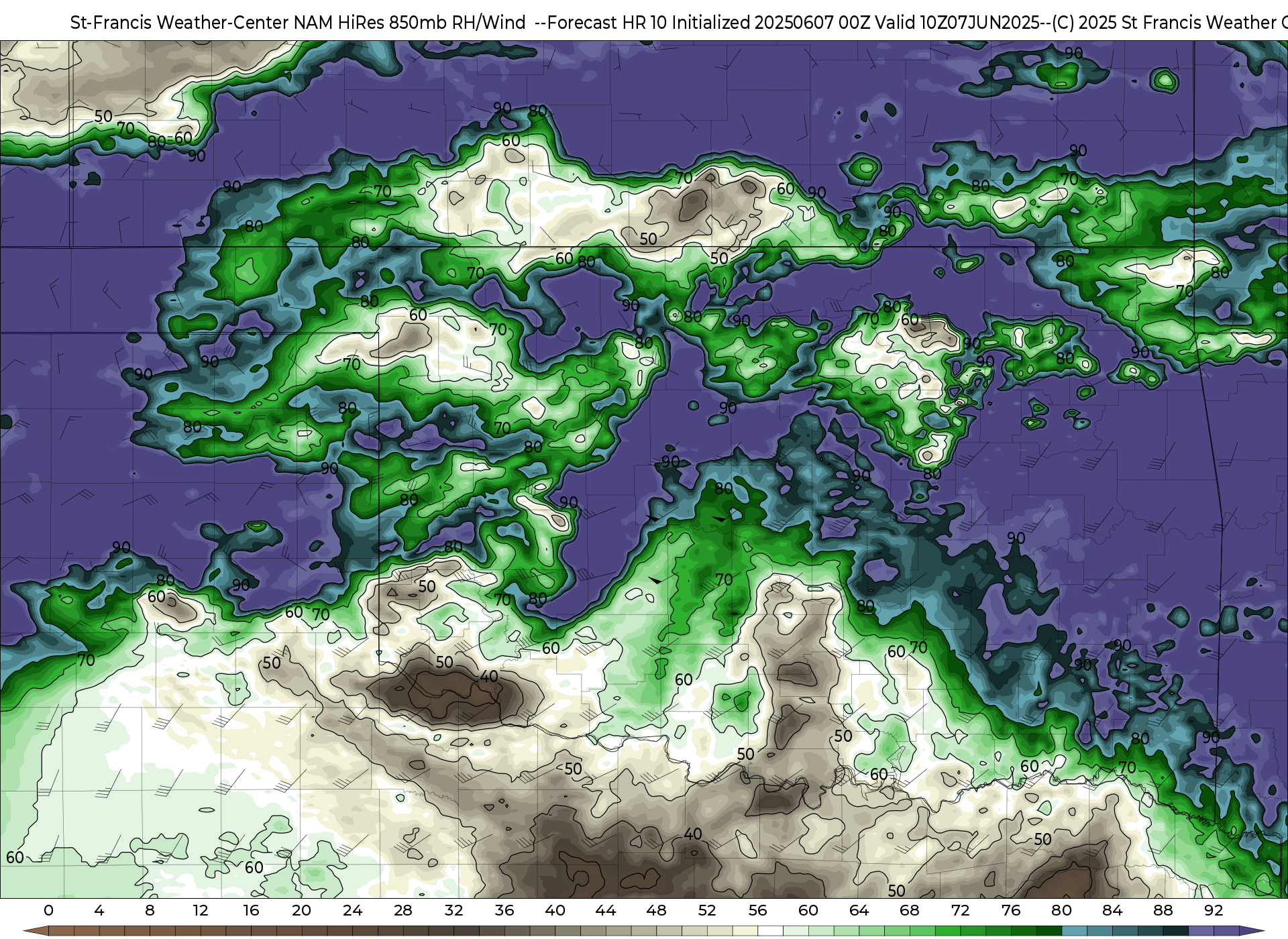Click "NAM HiRes 850mb RH/Wind" in header
The width and height of the screenshot is (1288, 939).
click(x=410, y=23)
